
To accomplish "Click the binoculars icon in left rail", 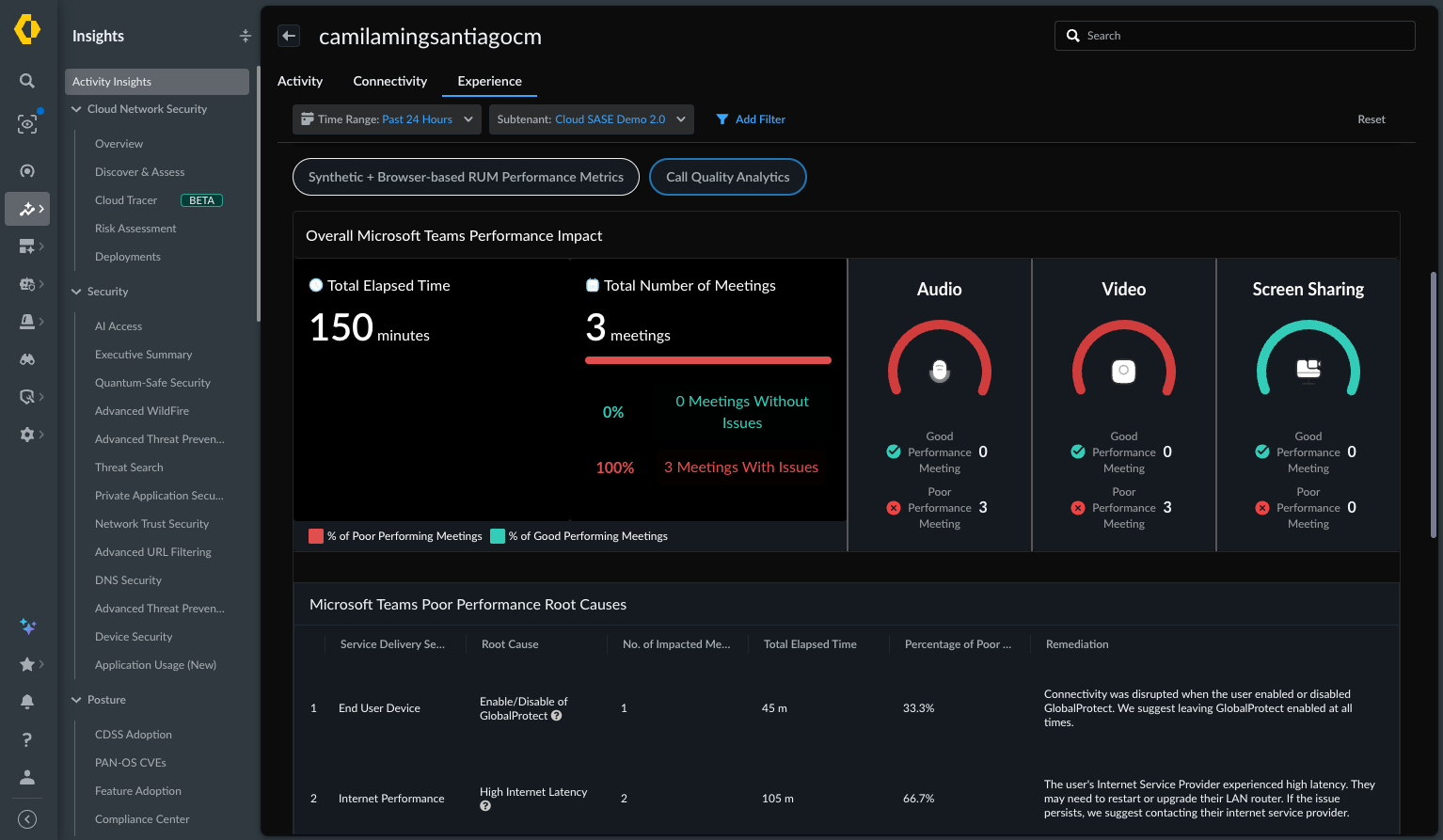I will [x=27, y=359].
